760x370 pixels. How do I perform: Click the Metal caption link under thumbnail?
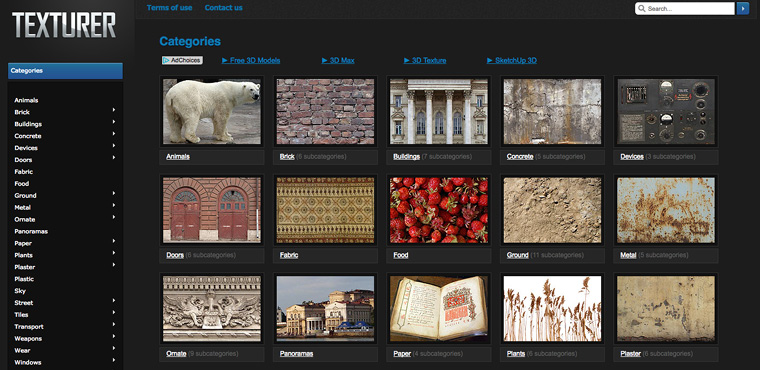tap(628, 255)
